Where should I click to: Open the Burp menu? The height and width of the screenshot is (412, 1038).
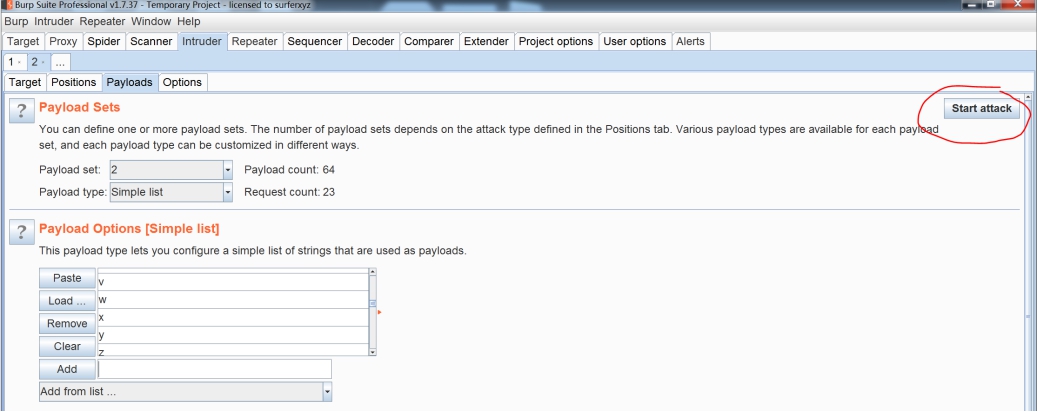pos(17,21)
